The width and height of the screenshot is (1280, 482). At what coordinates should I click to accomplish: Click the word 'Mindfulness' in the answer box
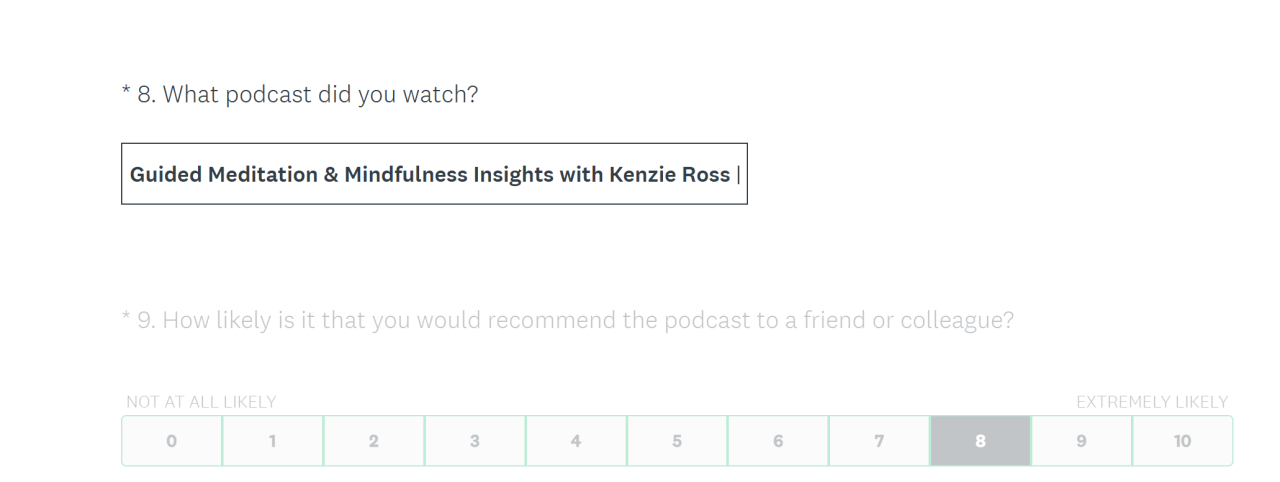click(406, 174)
